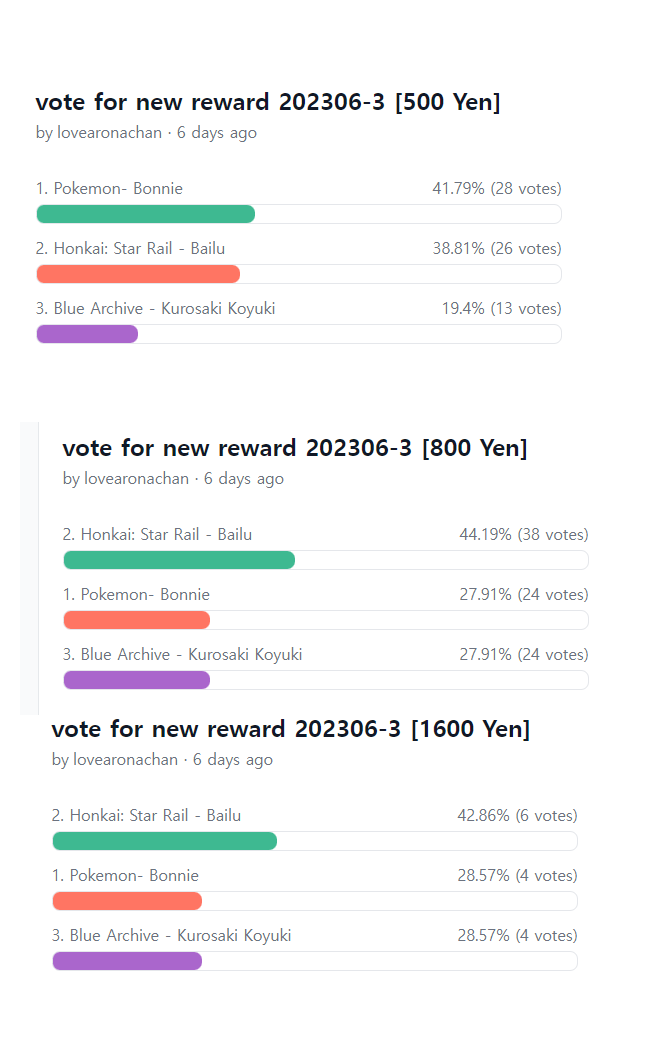Open the 1600 Yen poll title
Image resolution: width=670 pixels, height=1051 pixels.
[290, 729]
